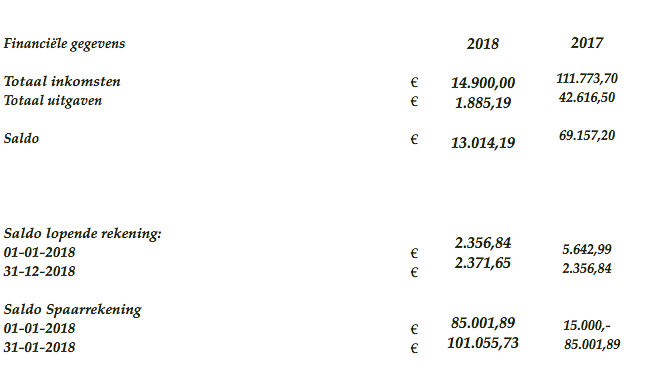Image resolution: width=645 pixels, height=373 pixels.
Task: Click the 14.900,00 income value
Action: (x=483, y=83)
